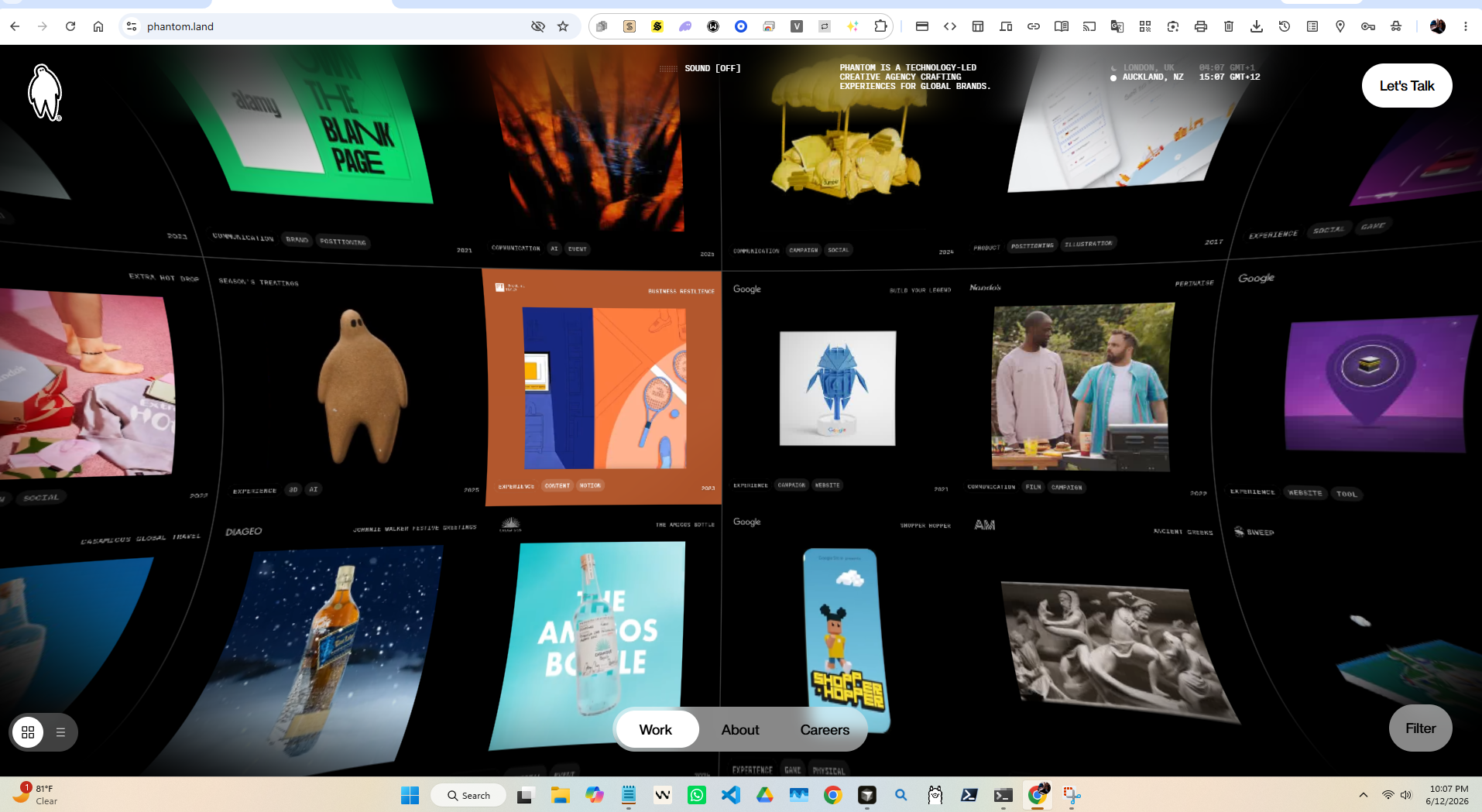This screenshot has height=812, width=1482.
Task: Open the Chrome three-dot menu
Action: click(x=1466, y=26)
